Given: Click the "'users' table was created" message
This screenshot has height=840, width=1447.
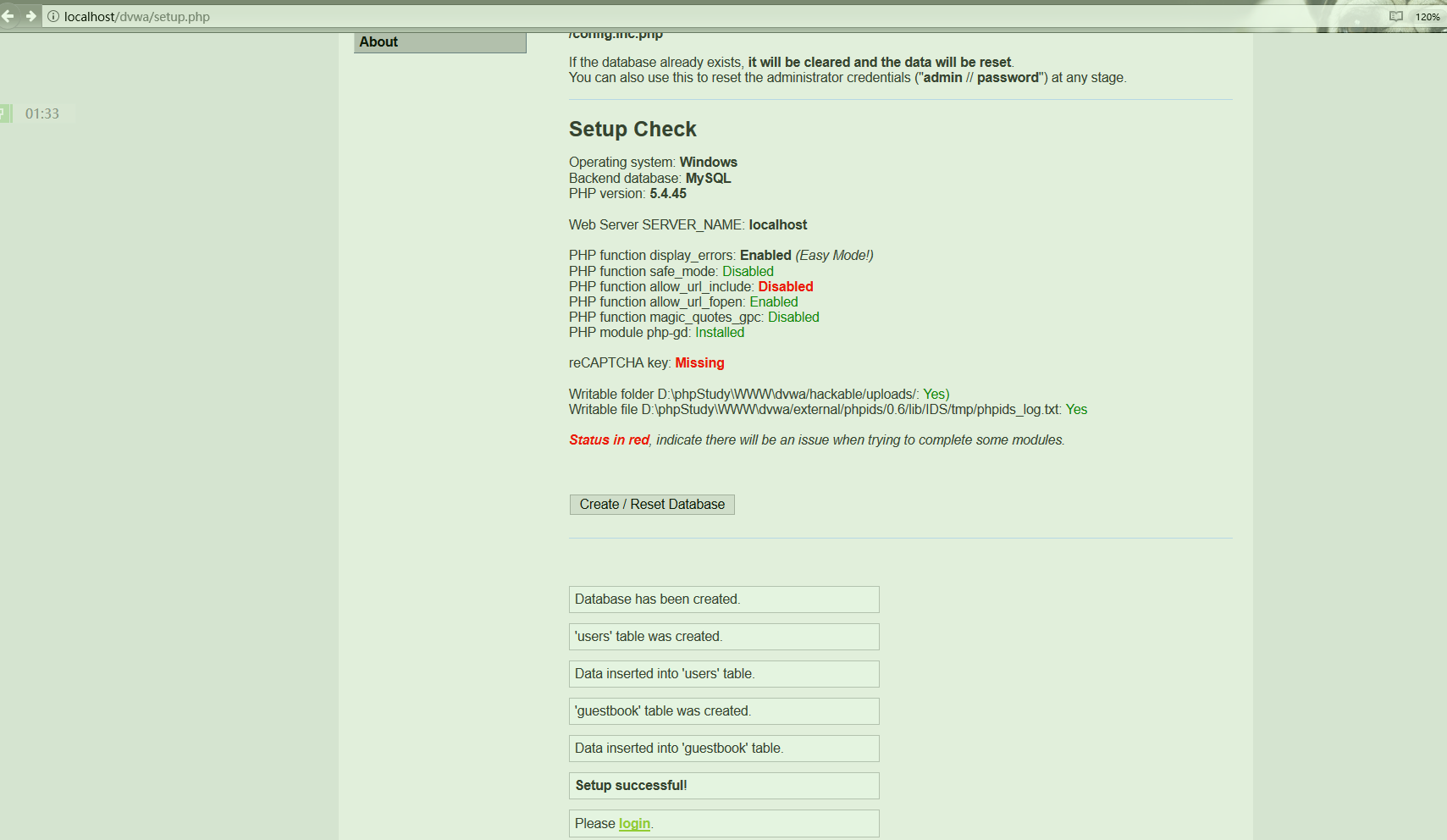Looking at the screenshot, I should point(723,637).
